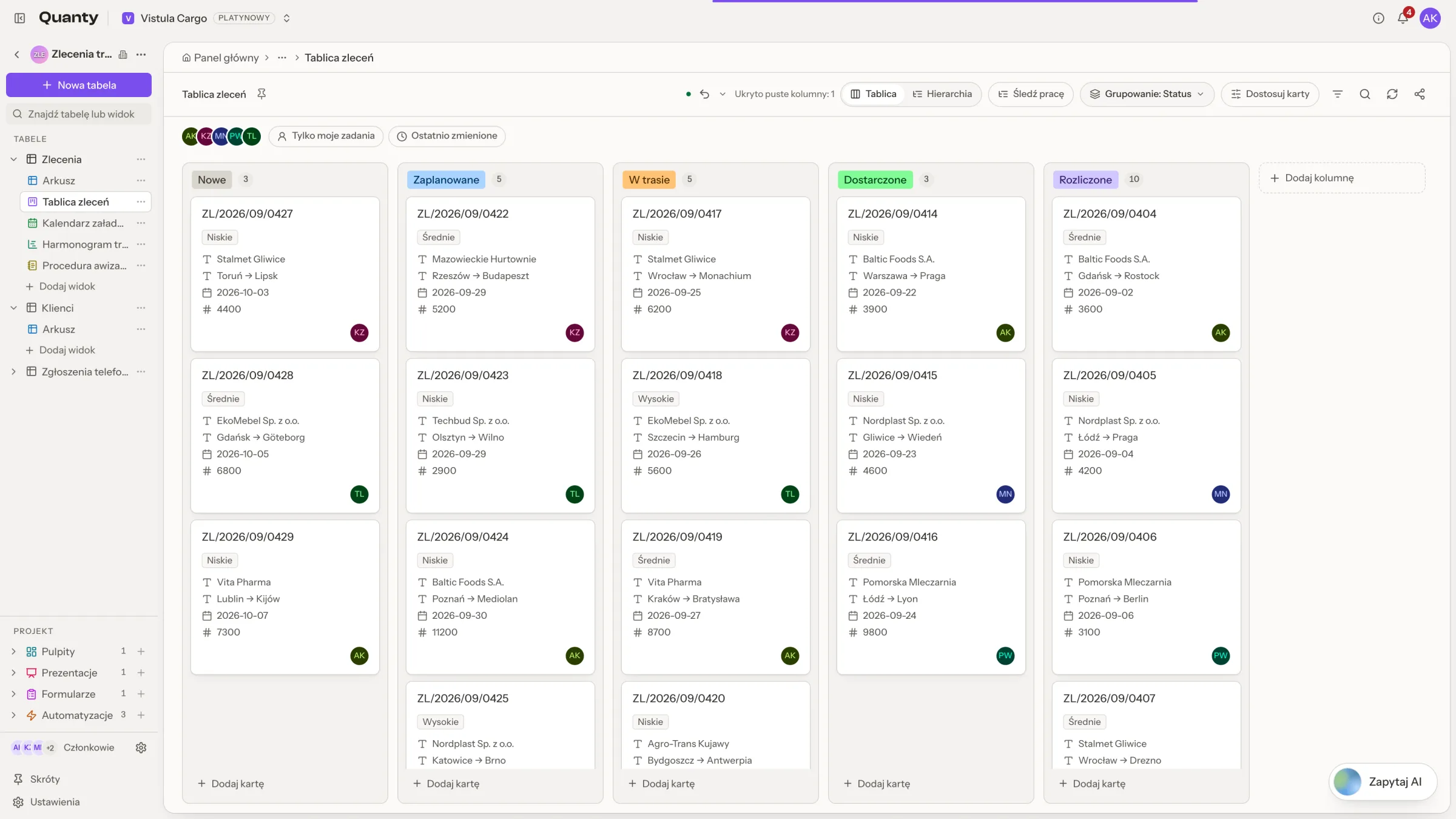Expand Prezentacje section
This screenshot has height=819, width=1456.
(x=13, y=673)
